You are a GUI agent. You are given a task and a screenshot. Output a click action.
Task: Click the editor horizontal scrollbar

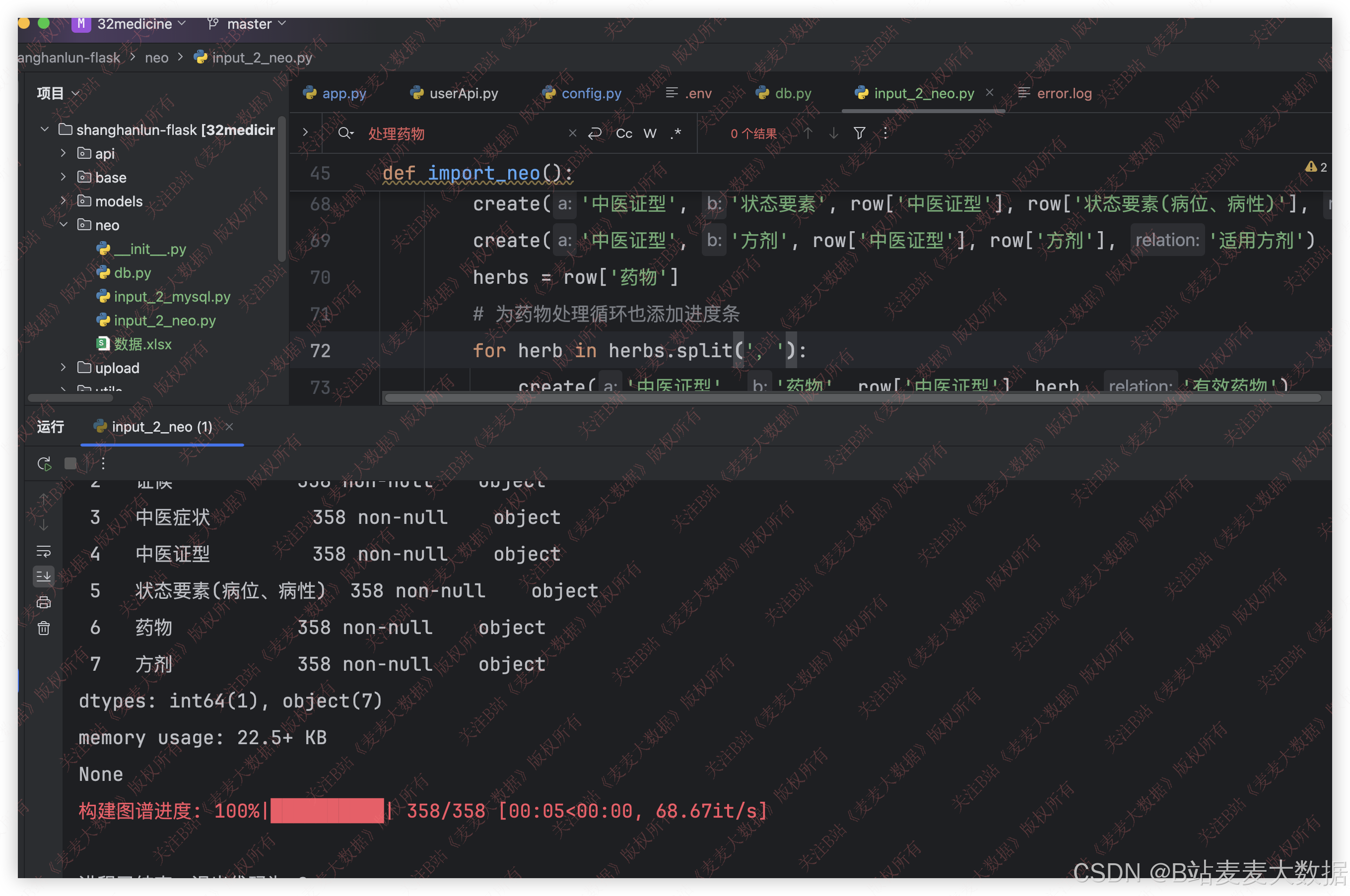(852, 398)
